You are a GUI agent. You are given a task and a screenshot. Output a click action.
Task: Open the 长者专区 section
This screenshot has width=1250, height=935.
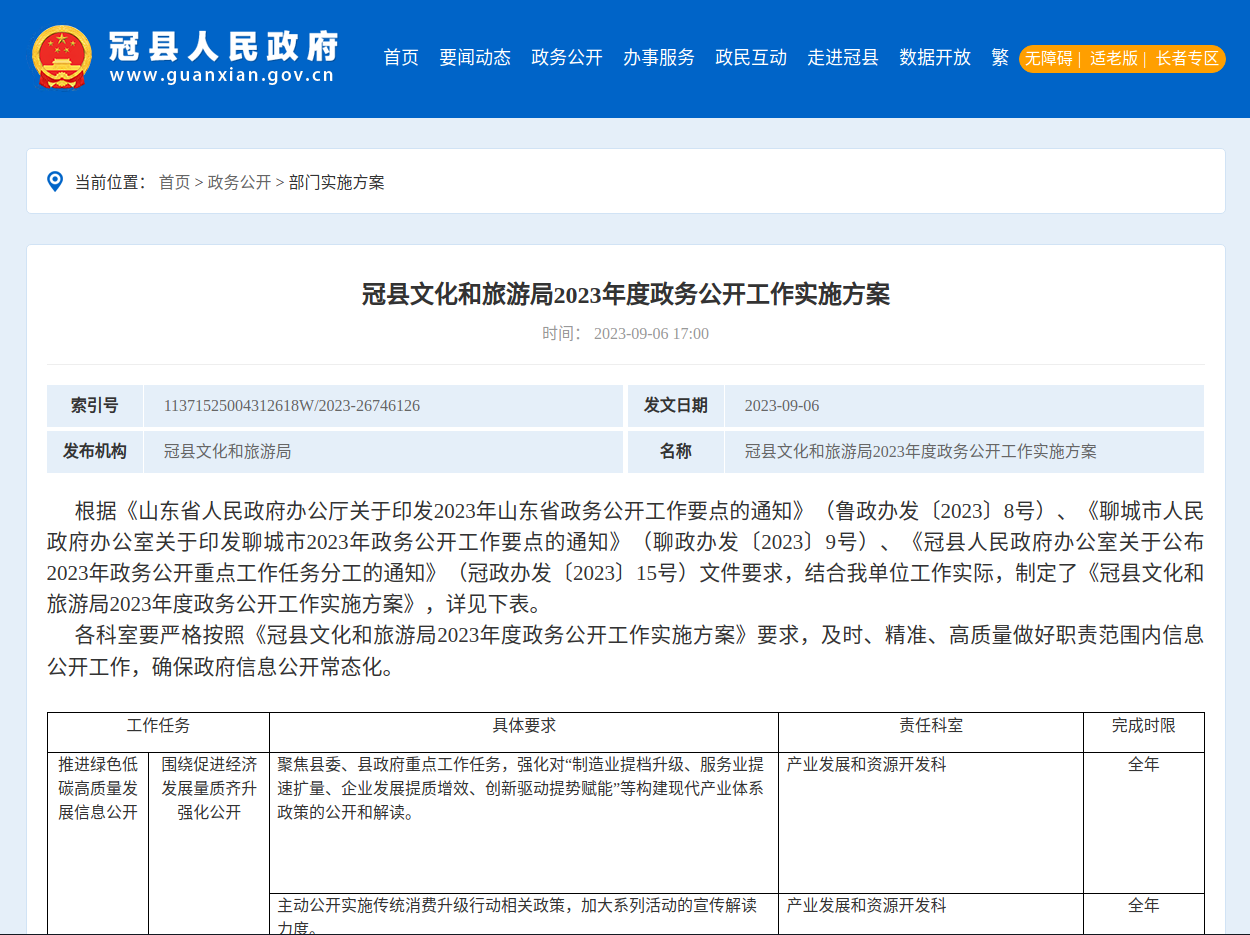click(1188, 58)
